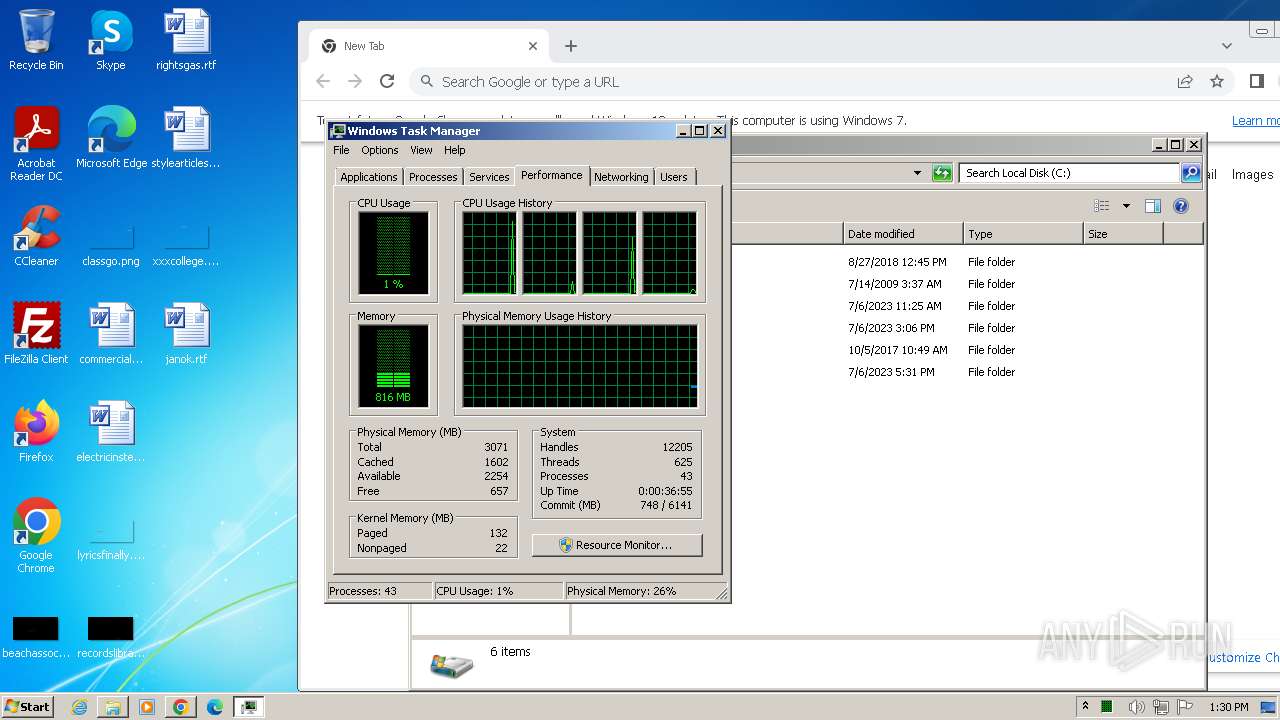Open Explorer view options dropdown arrow

pyautogui.click(x=1126, y=206)
